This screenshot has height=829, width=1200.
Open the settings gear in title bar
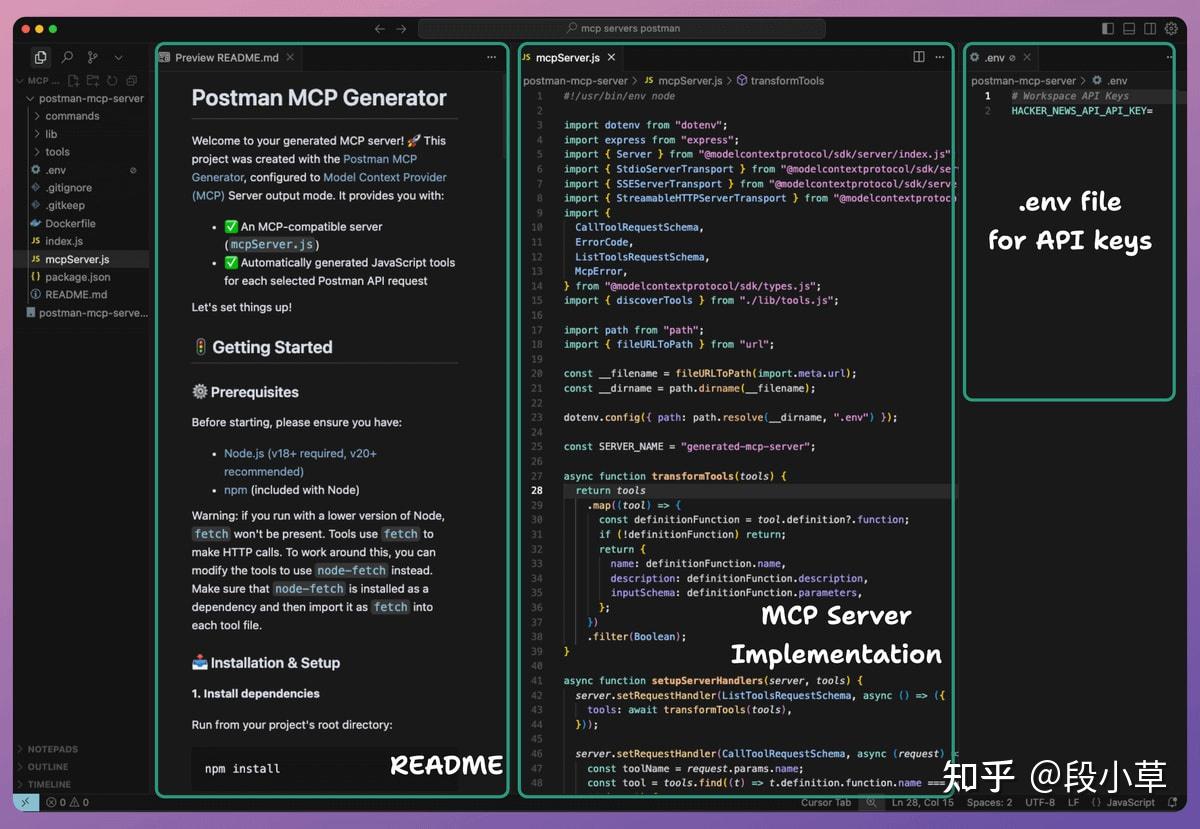[1171, 29]
